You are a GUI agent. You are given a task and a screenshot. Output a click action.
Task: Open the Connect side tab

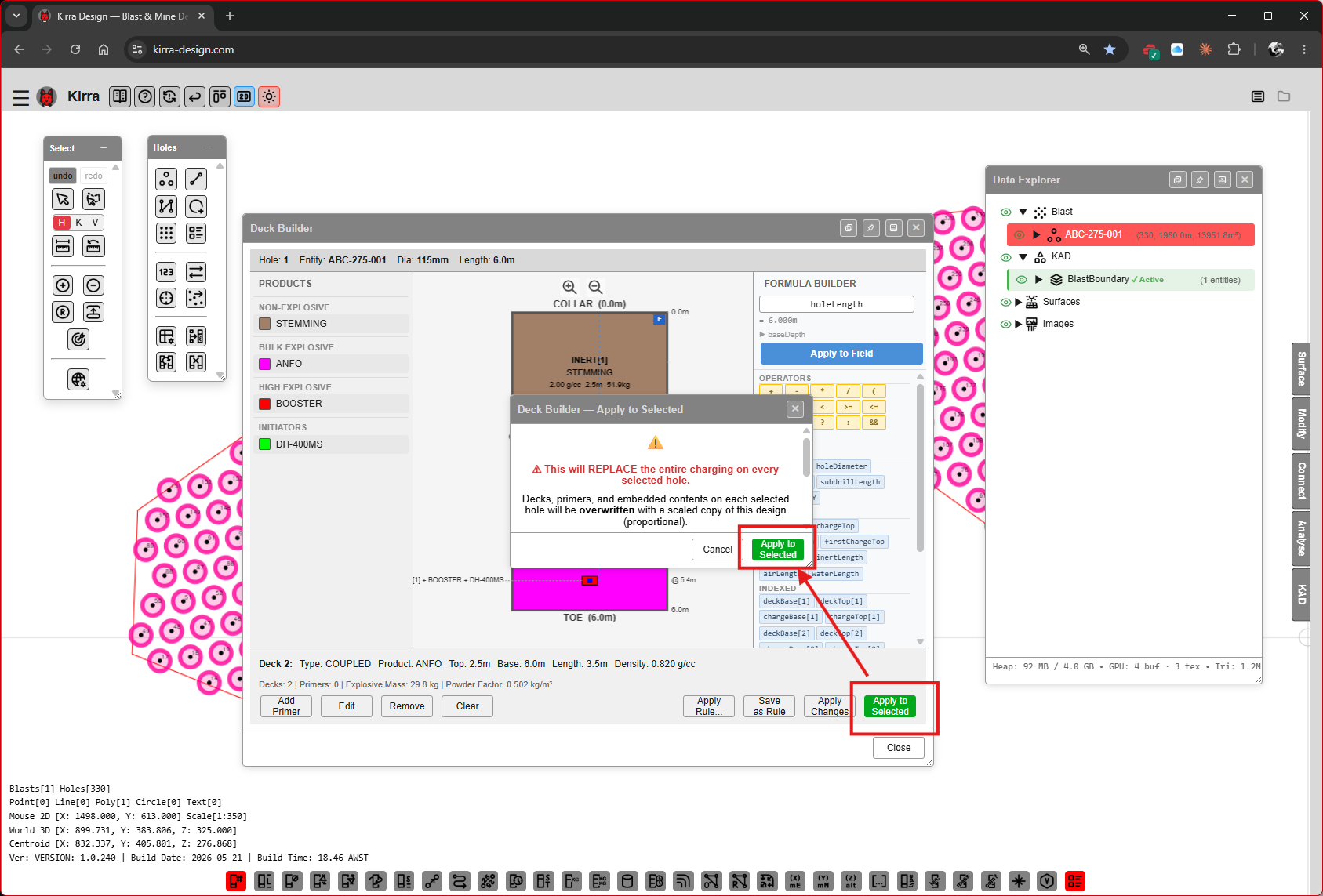[1301, 481]
